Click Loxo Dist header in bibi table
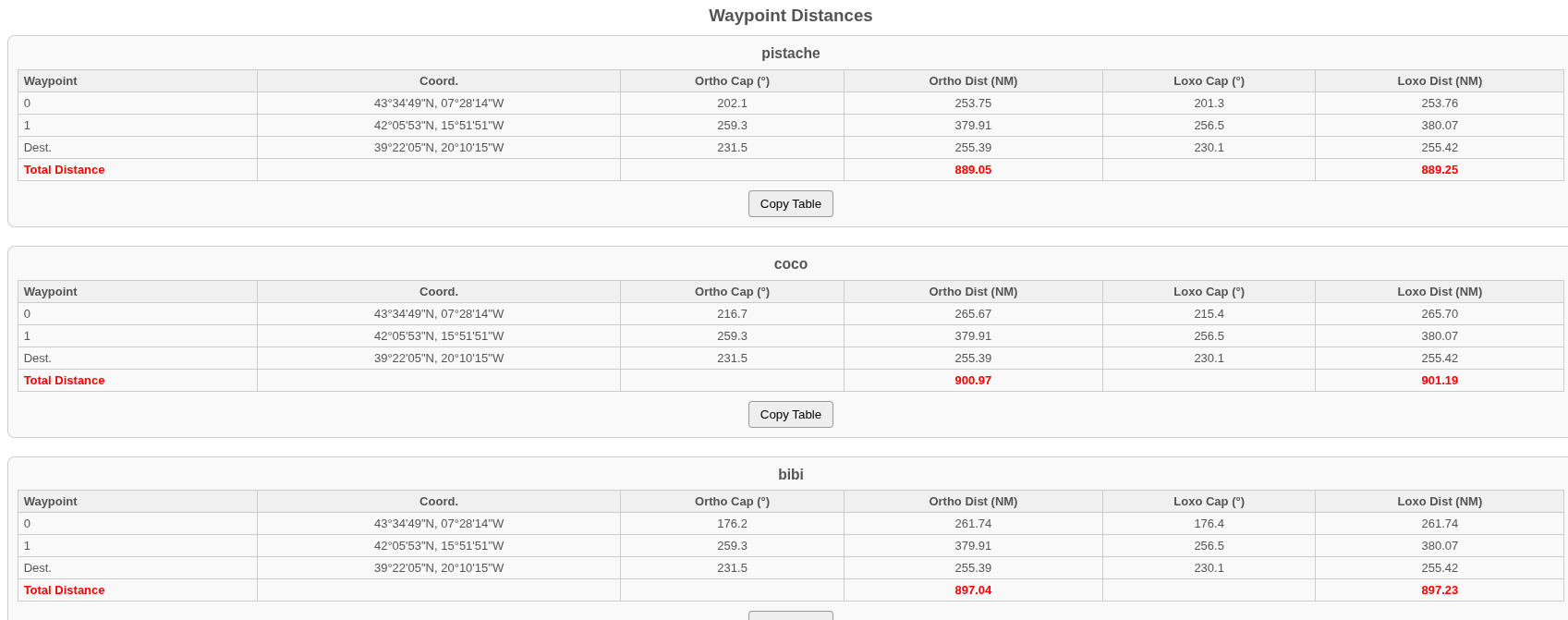This screenshot has height=620, width=1568. pos(1440,502)
